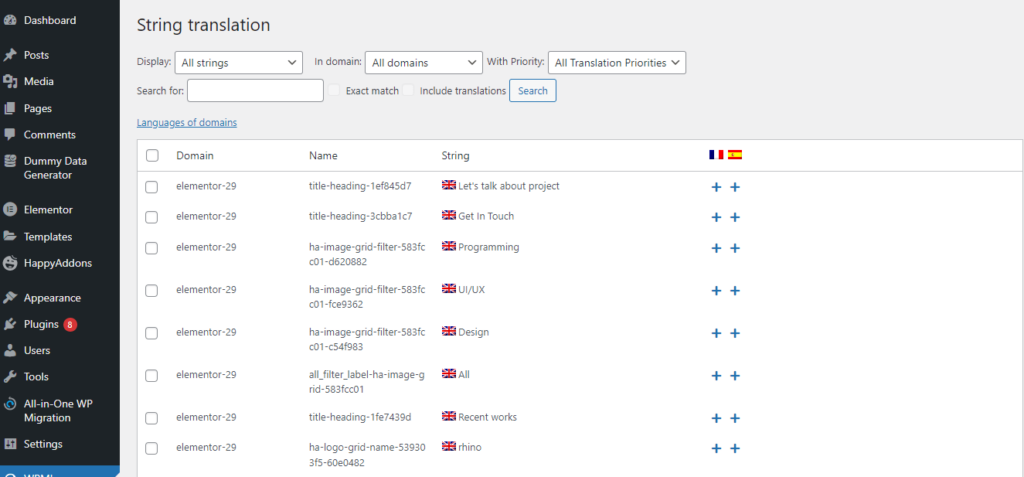This screenshot has height=477, width=1024.
Task: Click the Spanish flag column header
Action: (735, 155)
